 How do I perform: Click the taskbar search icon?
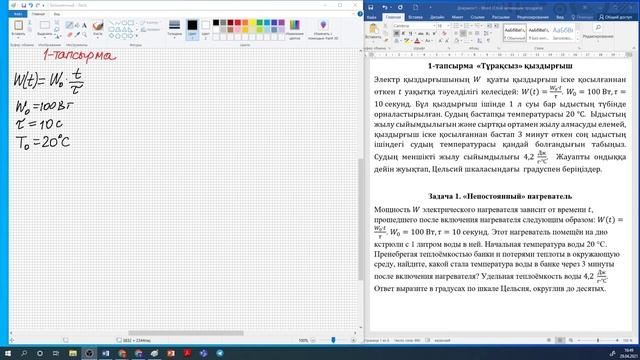24,353
